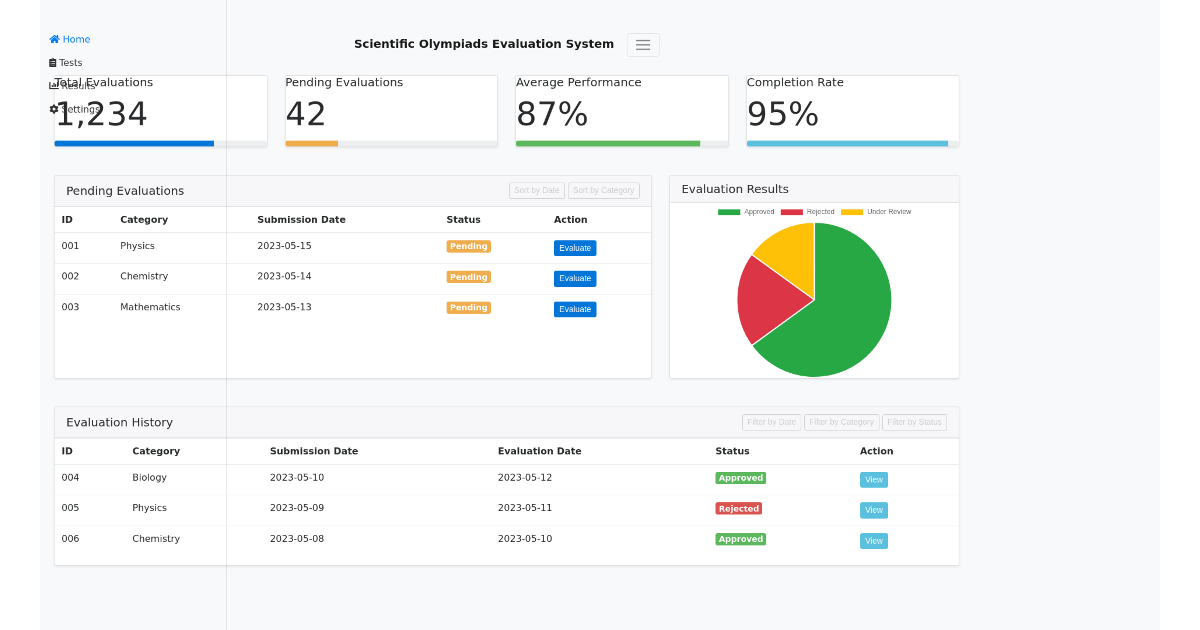Toggle the Rejected status badge for ID 005

[739, 508]
